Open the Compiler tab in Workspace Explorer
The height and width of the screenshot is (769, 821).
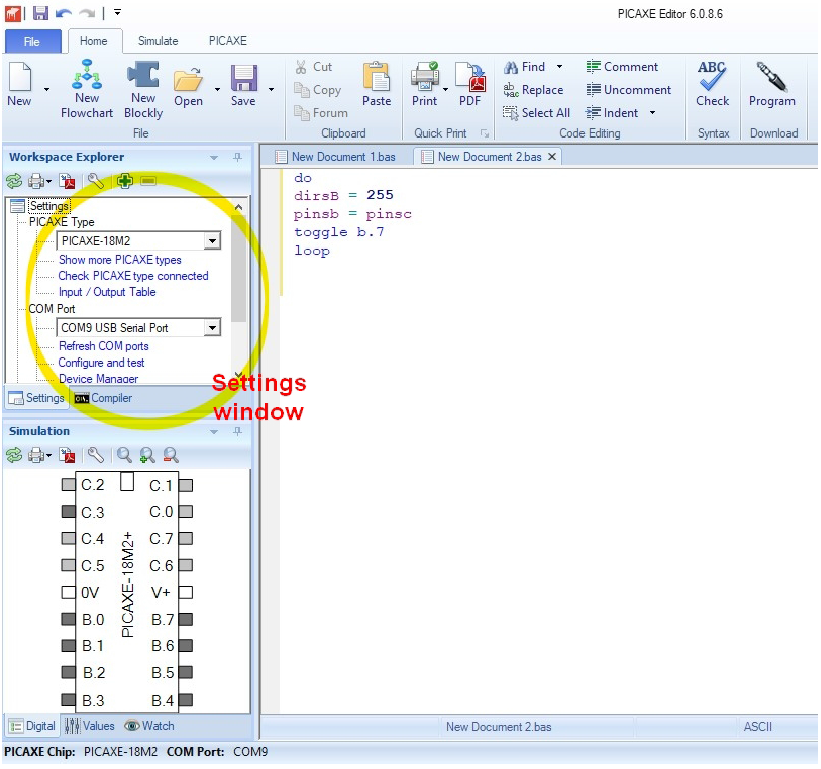pos(103,398)
